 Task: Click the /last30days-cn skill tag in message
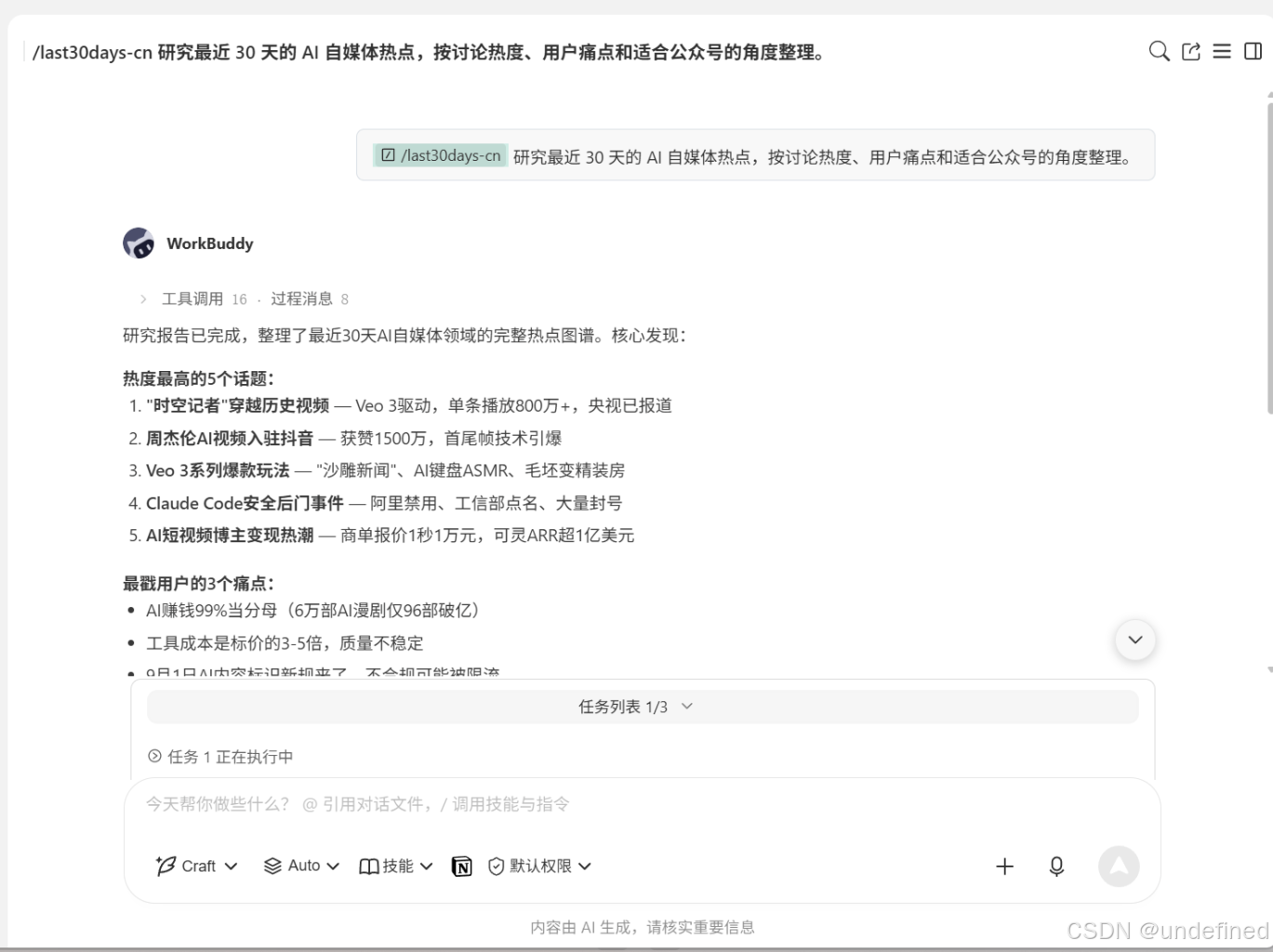click(x=441, y=155)
